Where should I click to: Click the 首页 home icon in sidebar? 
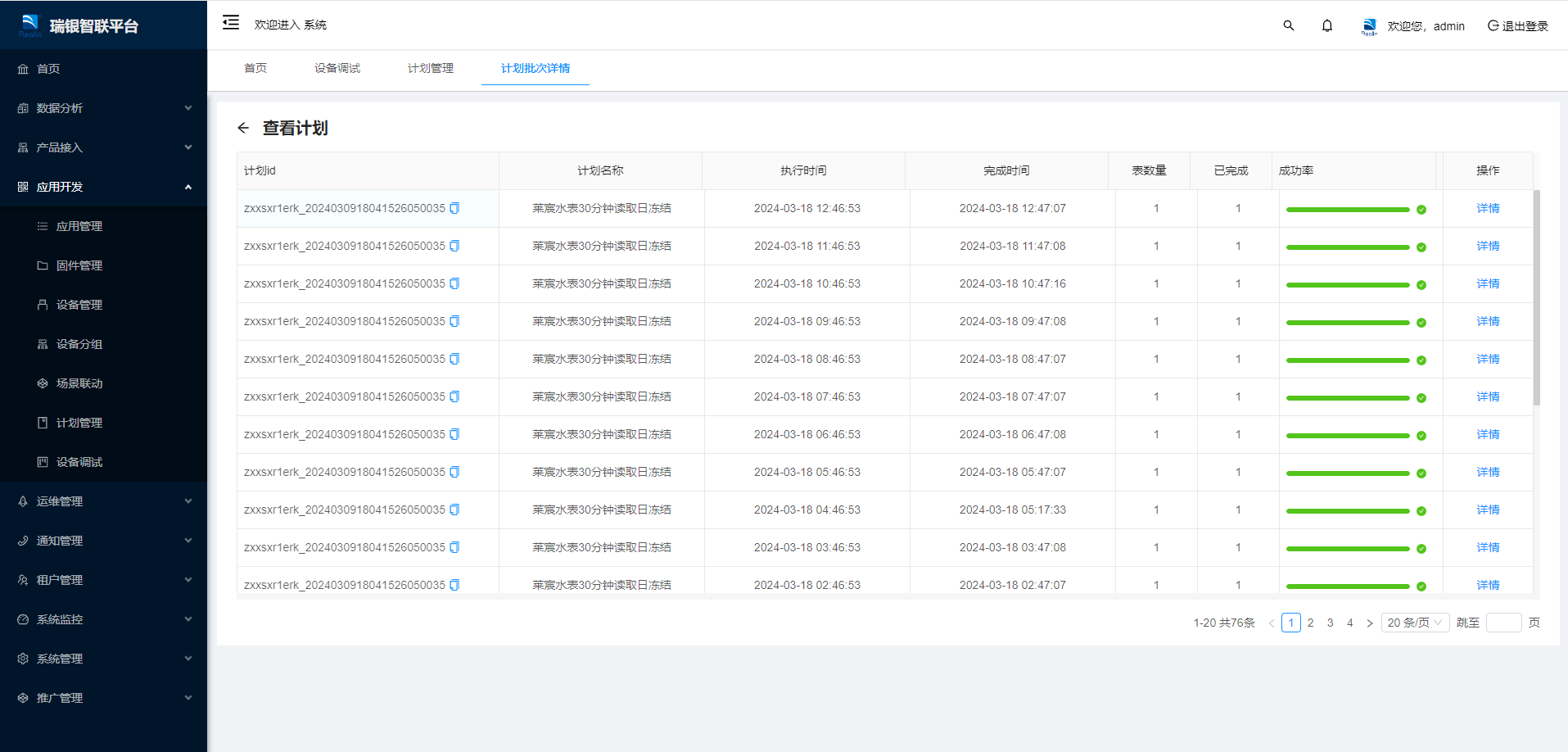23,69
